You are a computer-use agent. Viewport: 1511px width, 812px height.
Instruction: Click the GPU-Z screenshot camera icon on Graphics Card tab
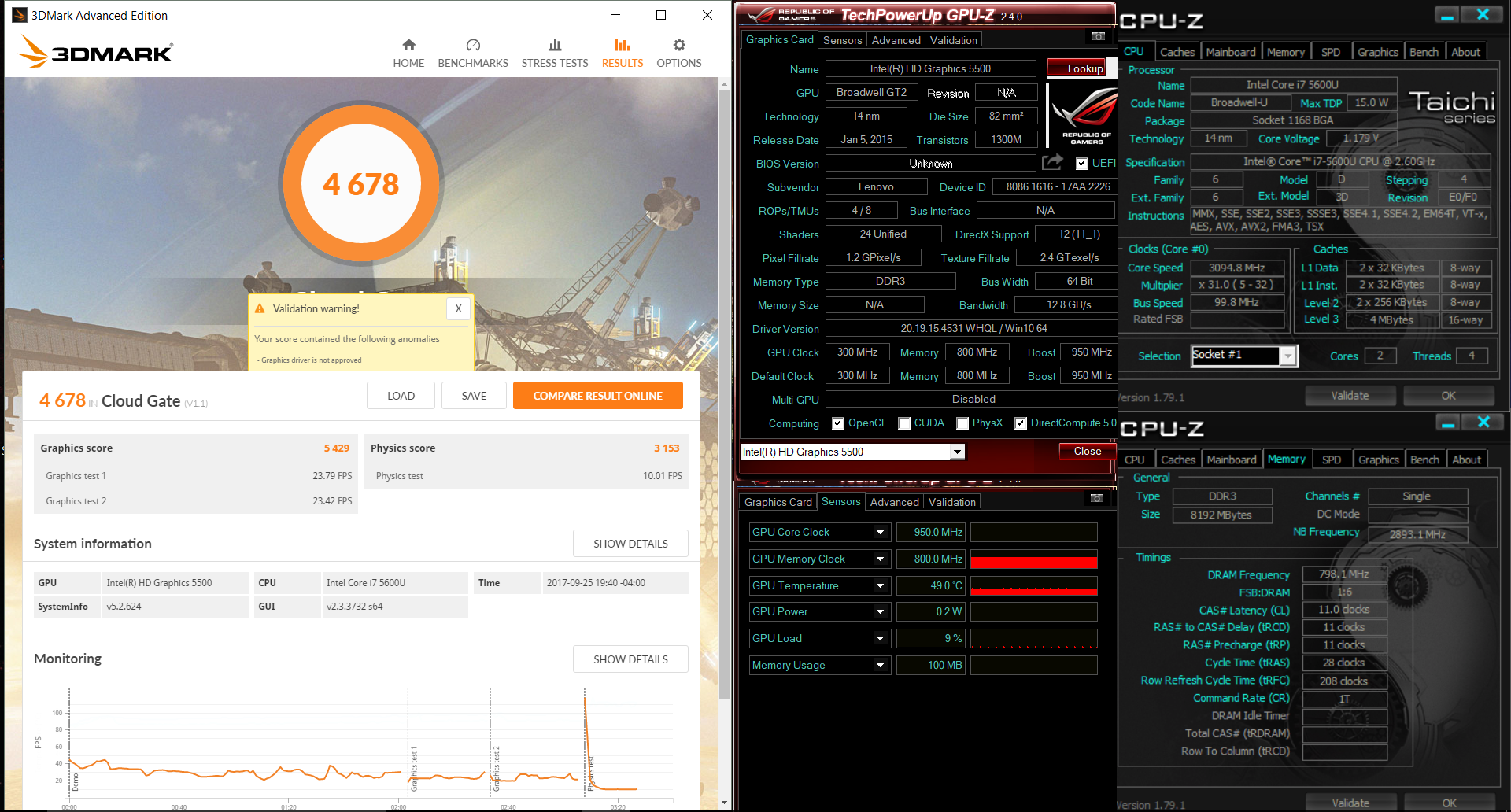[x=1099, y=36]
